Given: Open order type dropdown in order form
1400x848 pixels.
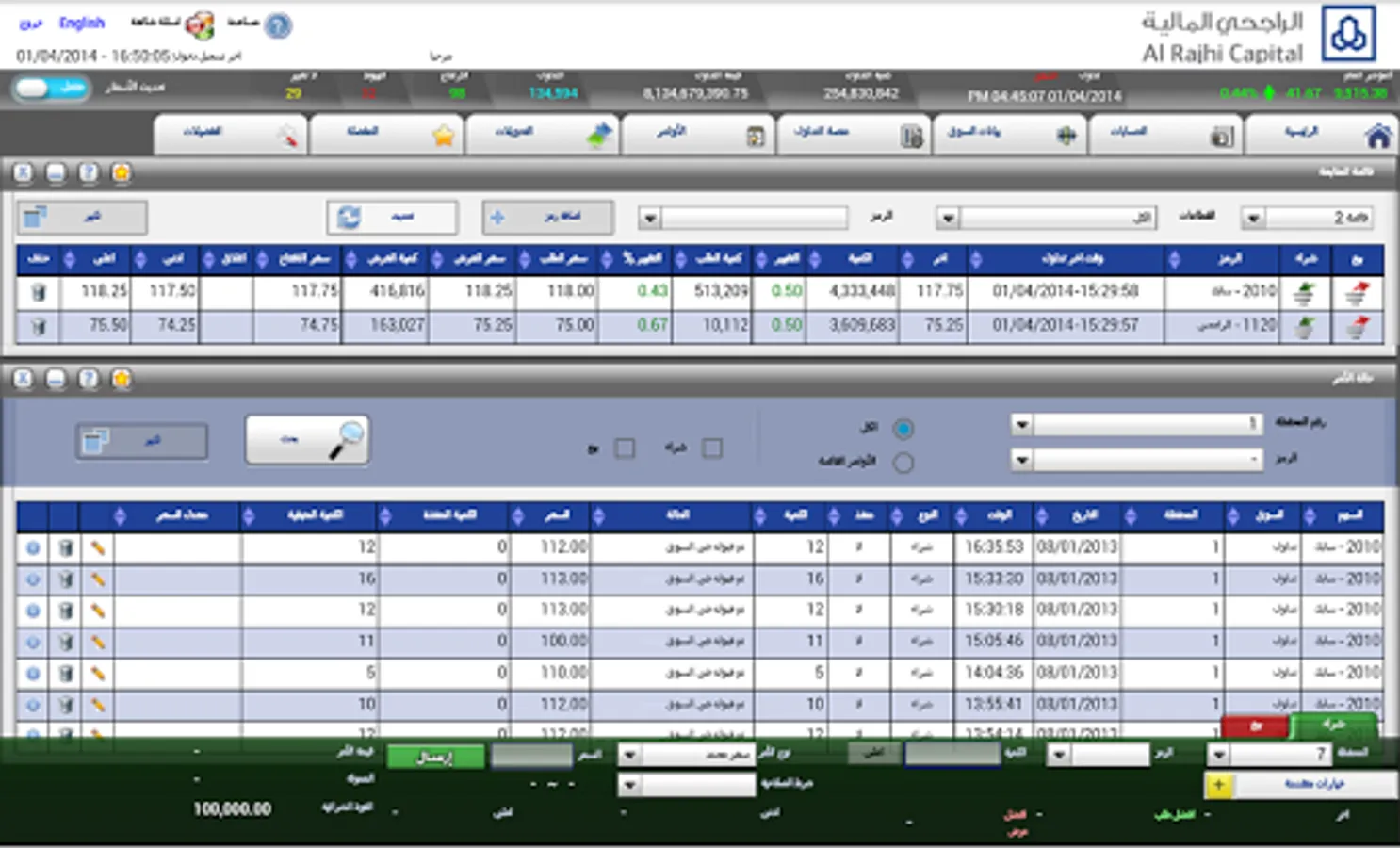Looking at the screenshot, I should (687, 755).
